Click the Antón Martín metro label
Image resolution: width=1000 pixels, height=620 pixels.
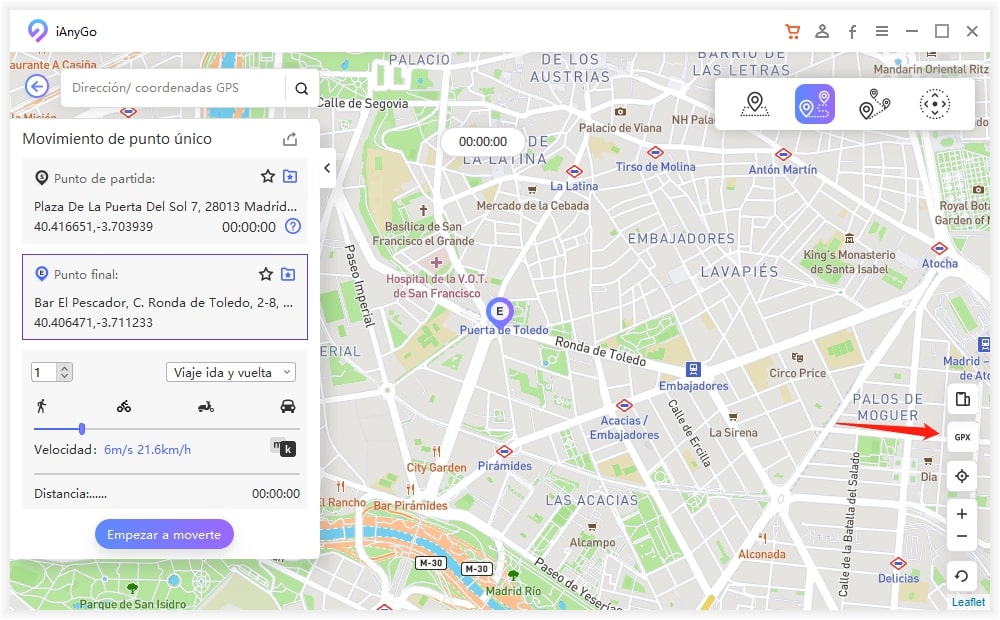click(x=783, y=170)
